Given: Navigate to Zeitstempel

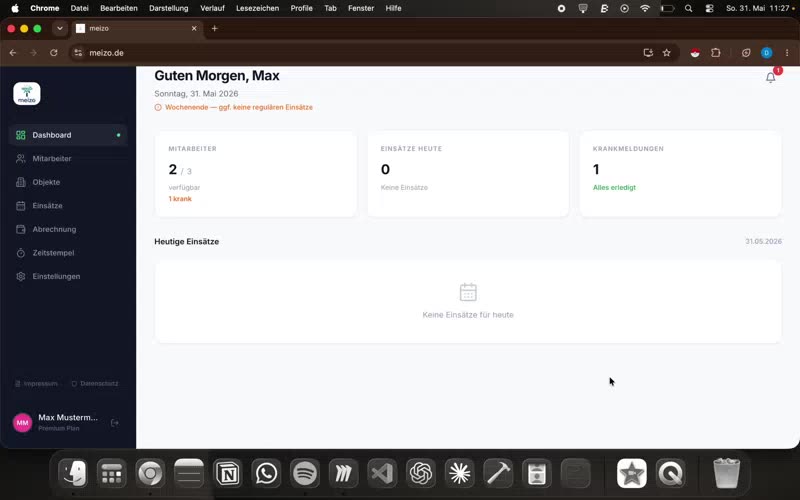Looking at the screenshot, I should [x=68, y=253].
